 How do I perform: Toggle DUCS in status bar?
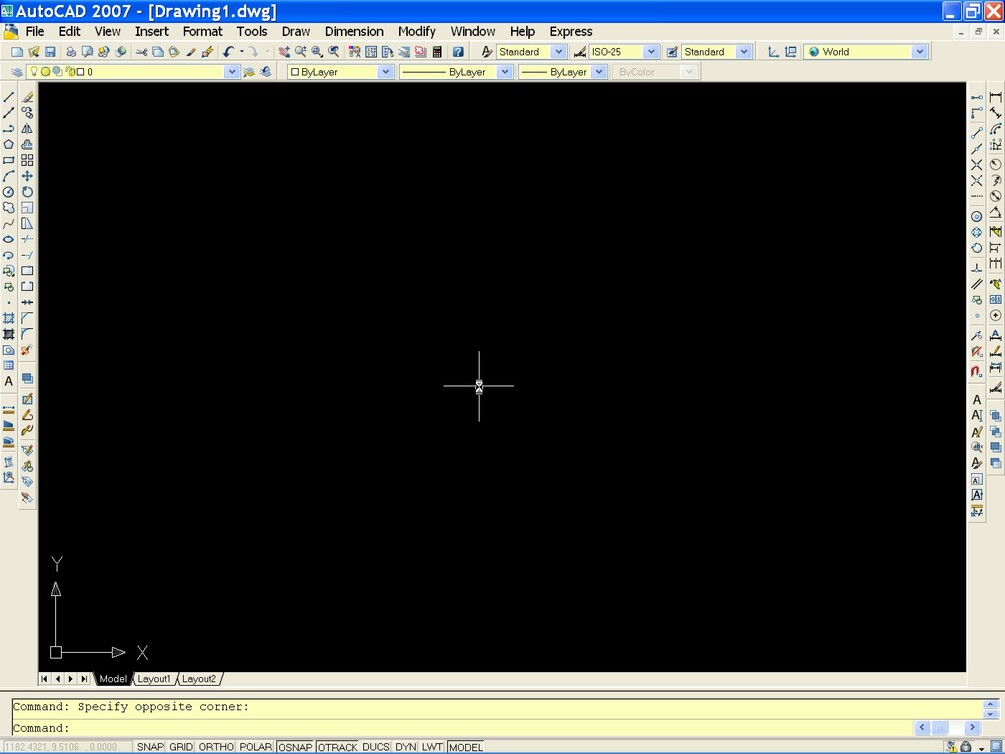coord(376,747)
